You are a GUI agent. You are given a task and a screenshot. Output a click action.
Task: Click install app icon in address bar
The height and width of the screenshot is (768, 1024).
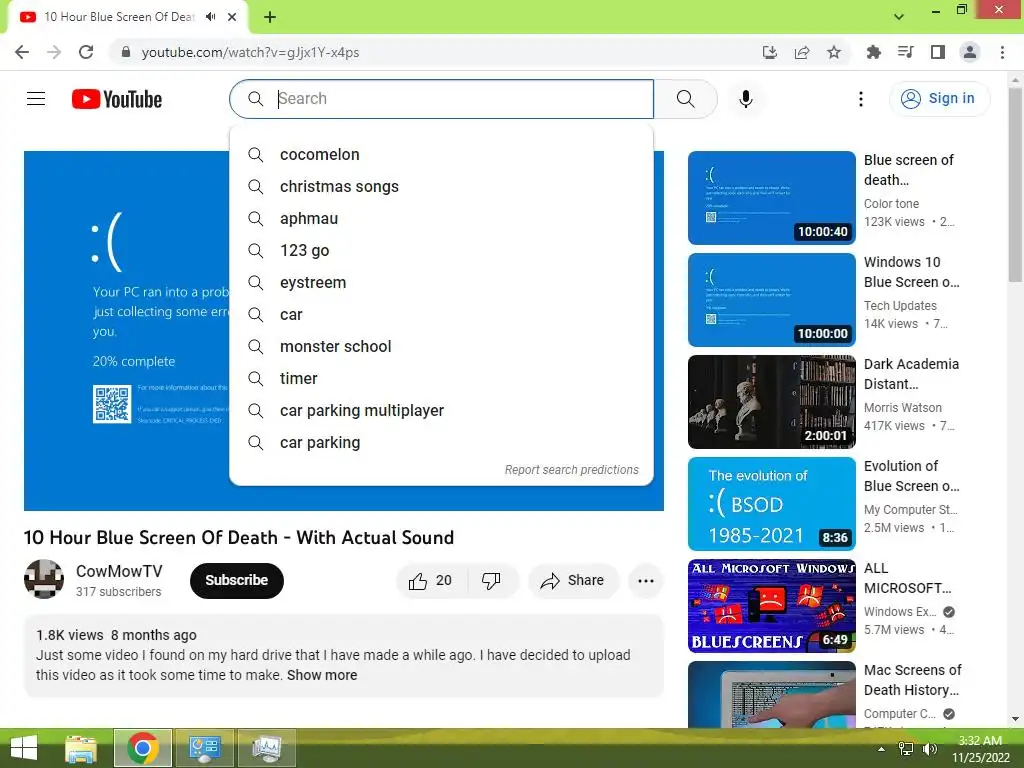pyautogui.click(x=770, y=52)
